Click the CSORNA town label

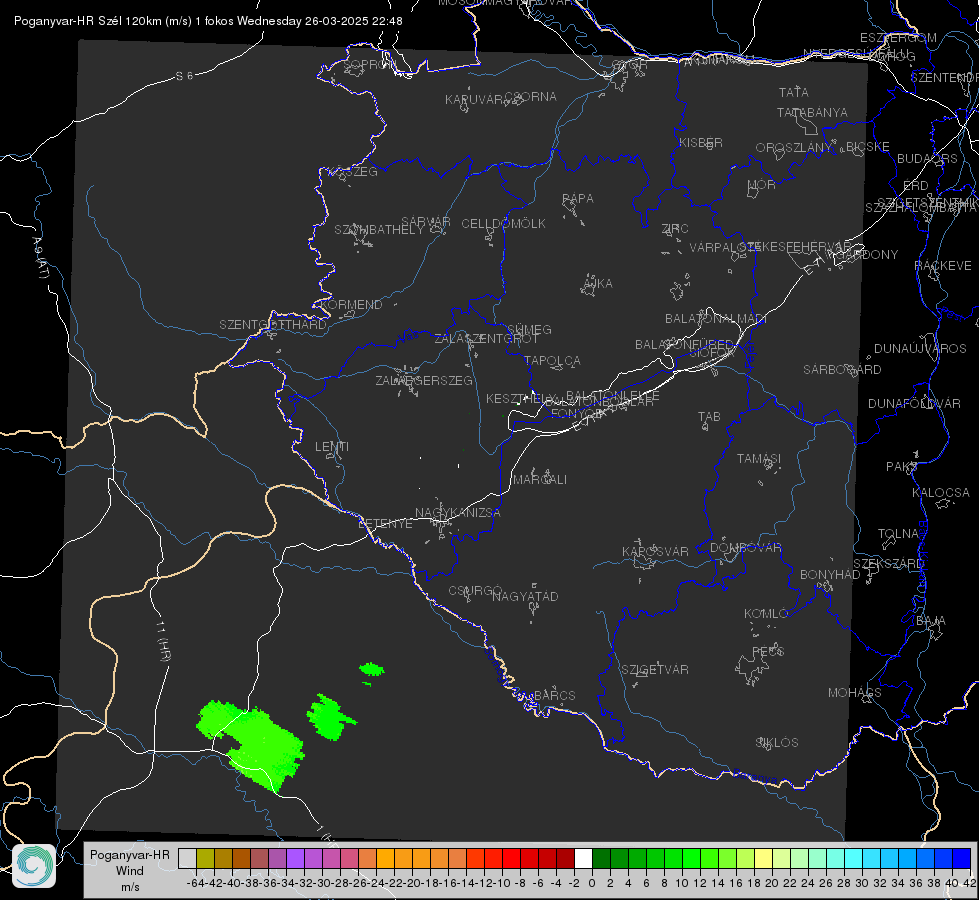tap(531, 97)
